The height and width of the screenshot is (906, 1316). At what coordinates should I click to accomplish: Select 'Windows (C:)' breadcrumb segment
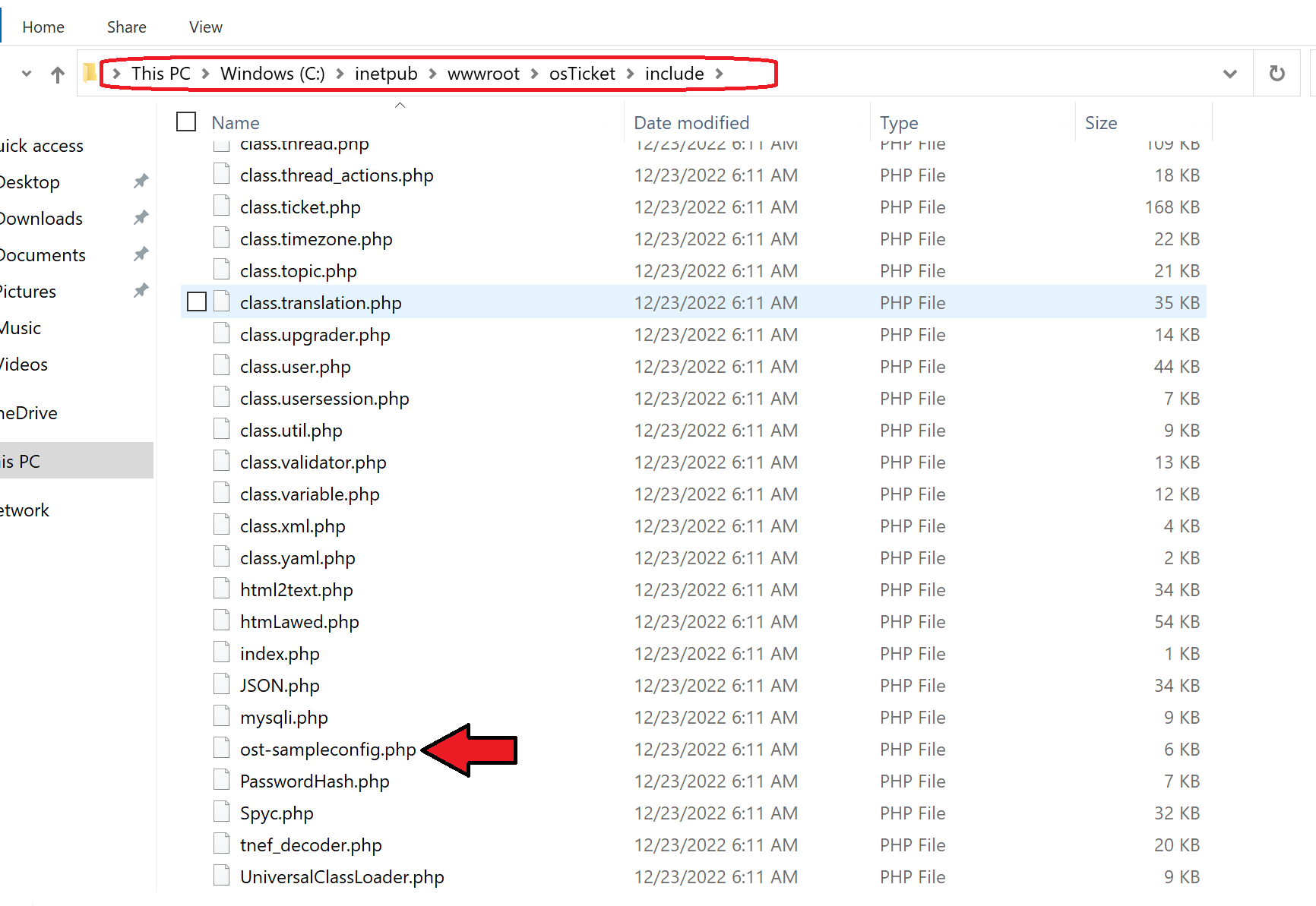[272, 74]
